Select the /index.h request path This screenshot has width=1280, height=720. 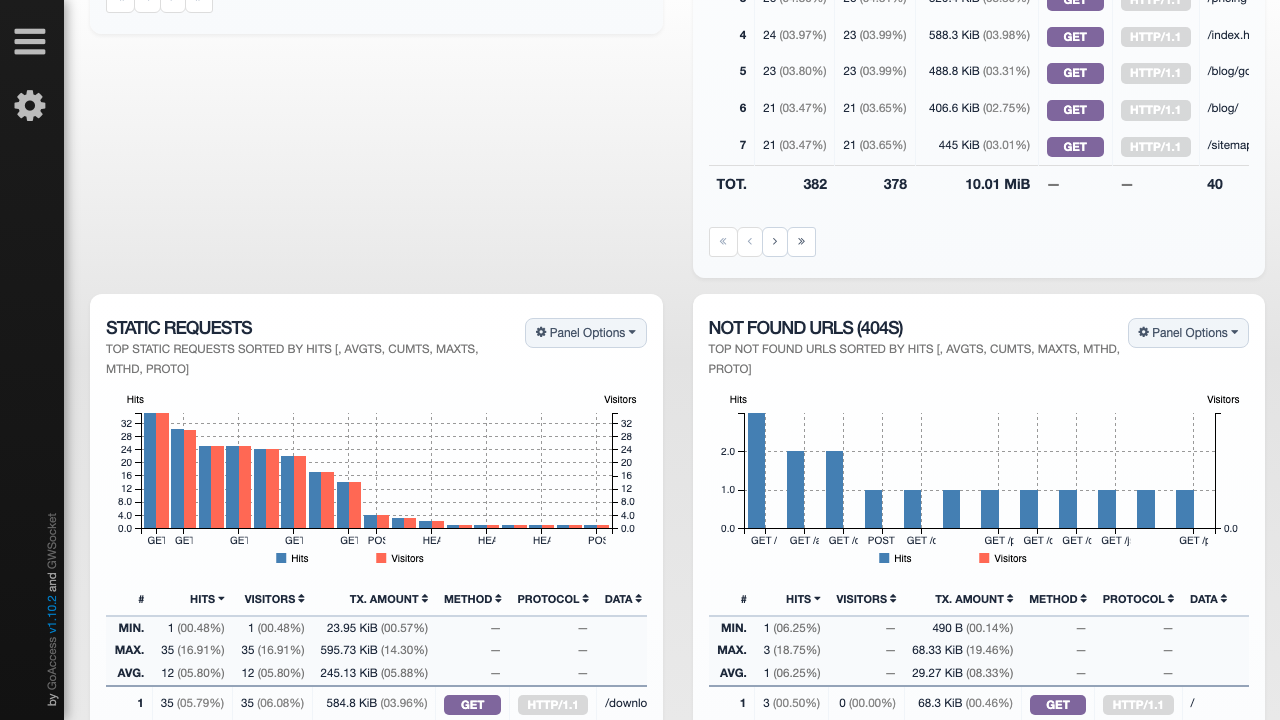1228,35
